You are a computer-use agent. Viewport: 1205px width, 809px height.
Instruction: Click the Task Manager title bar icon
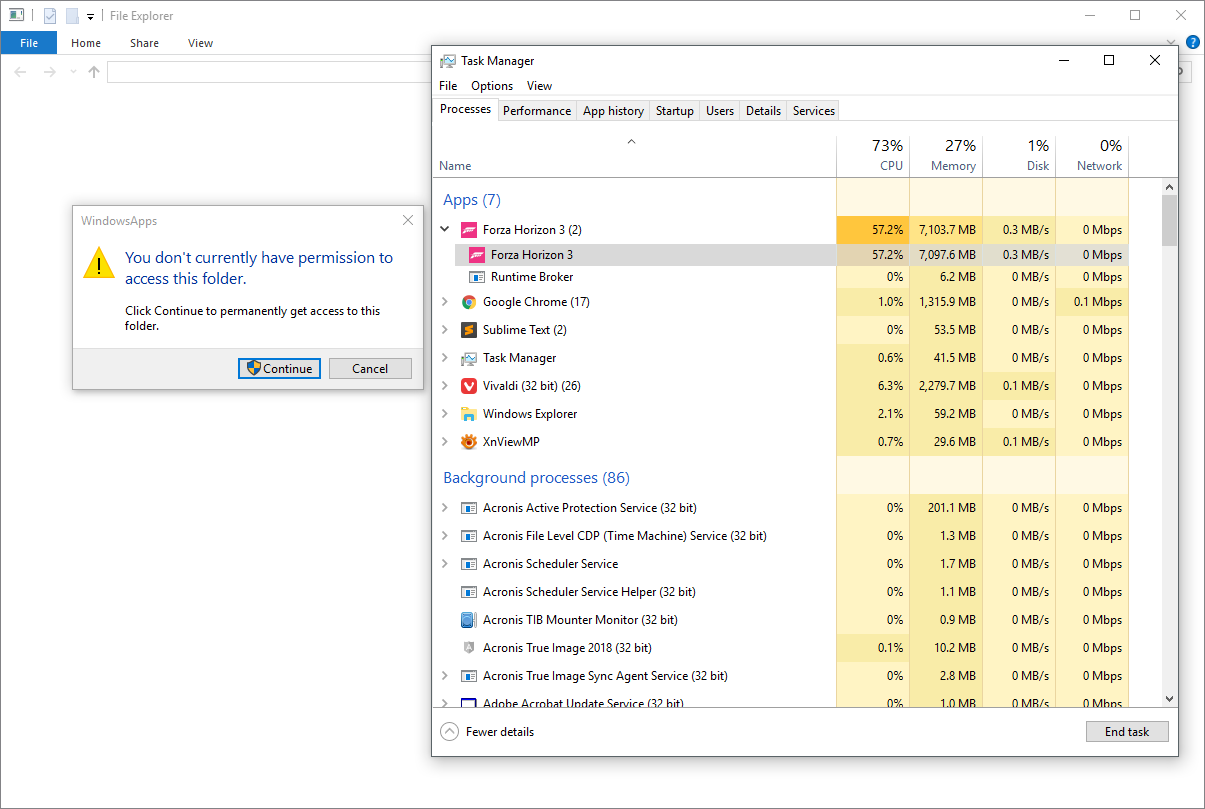[x=448, y=61]
